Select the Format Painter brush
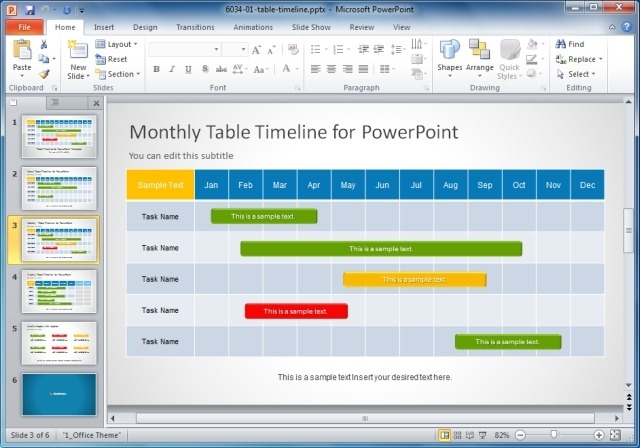The height and width of the screenshot is (448, 640). point(44,74)
